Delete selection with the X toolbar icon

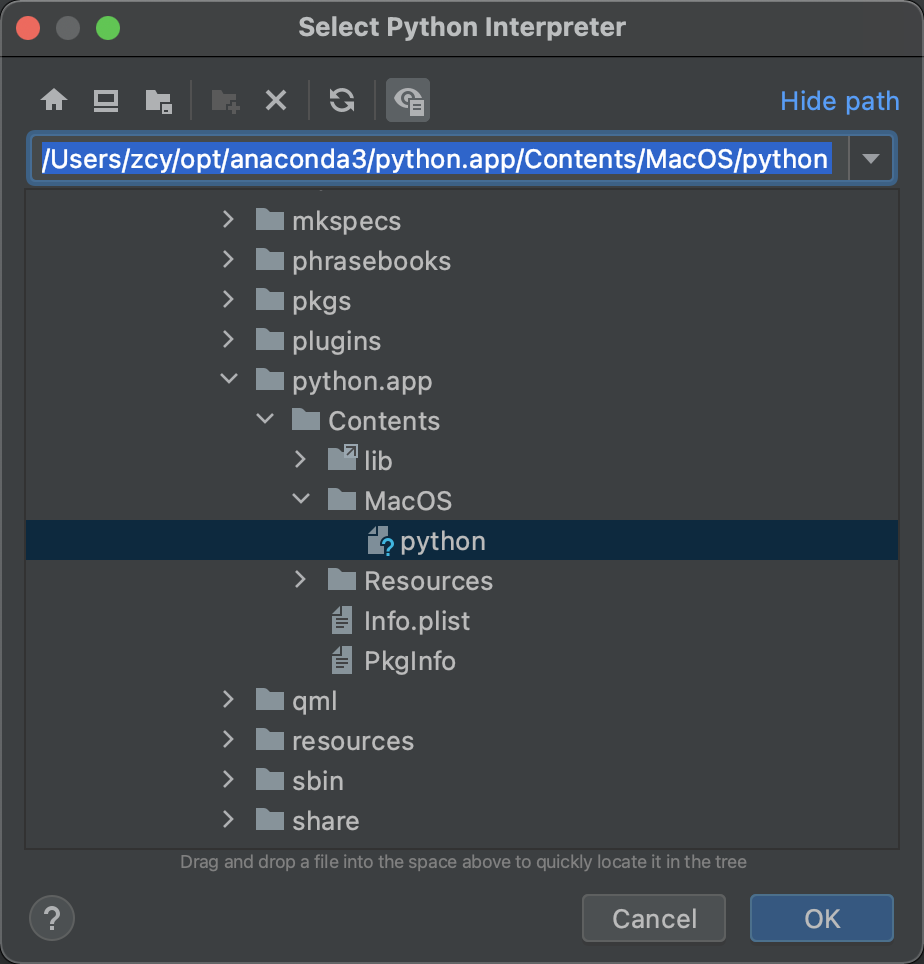276,100
